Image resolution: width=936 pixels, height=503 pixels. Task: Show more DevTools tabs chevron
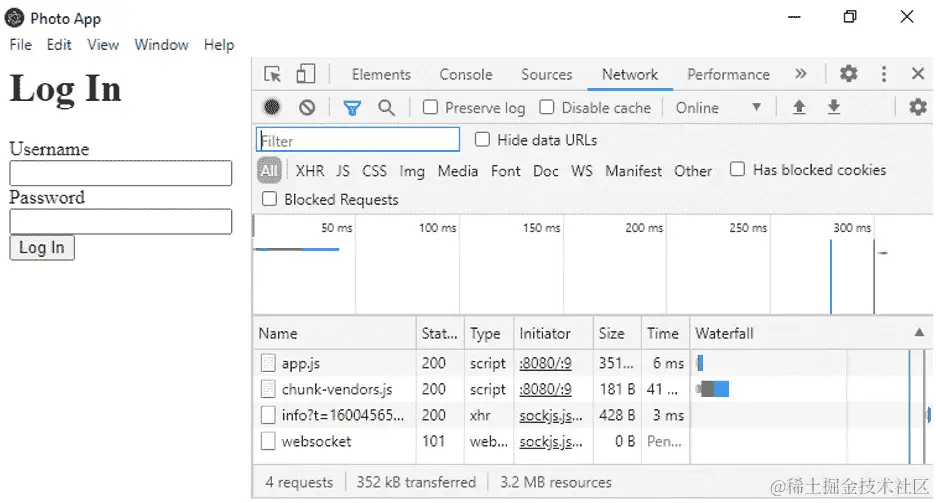800,74
